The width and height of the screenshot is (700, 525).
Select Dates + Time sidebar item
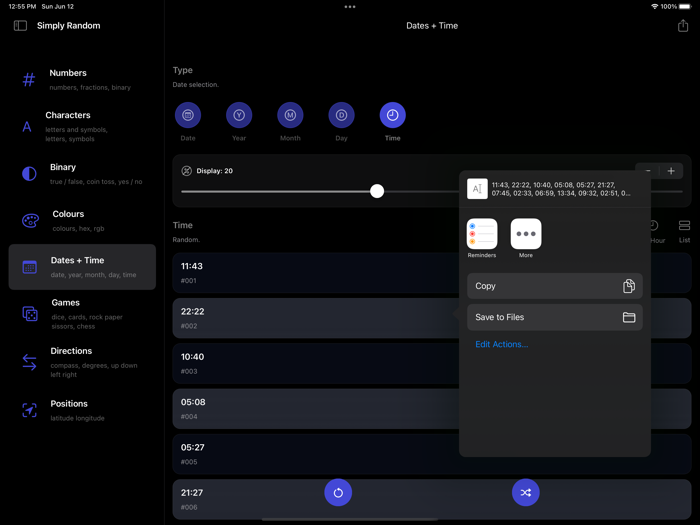tap(82, 267)
